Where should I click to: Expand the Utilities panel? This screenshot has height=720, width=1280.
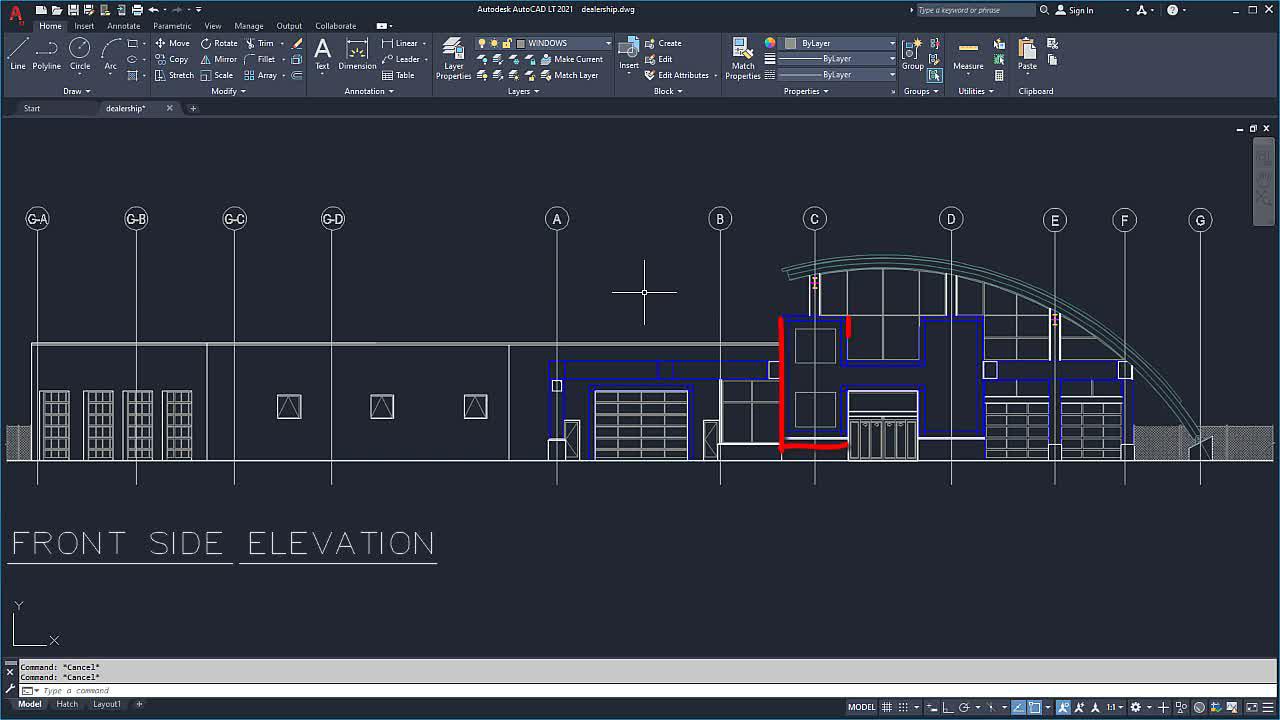pos(976,91)
